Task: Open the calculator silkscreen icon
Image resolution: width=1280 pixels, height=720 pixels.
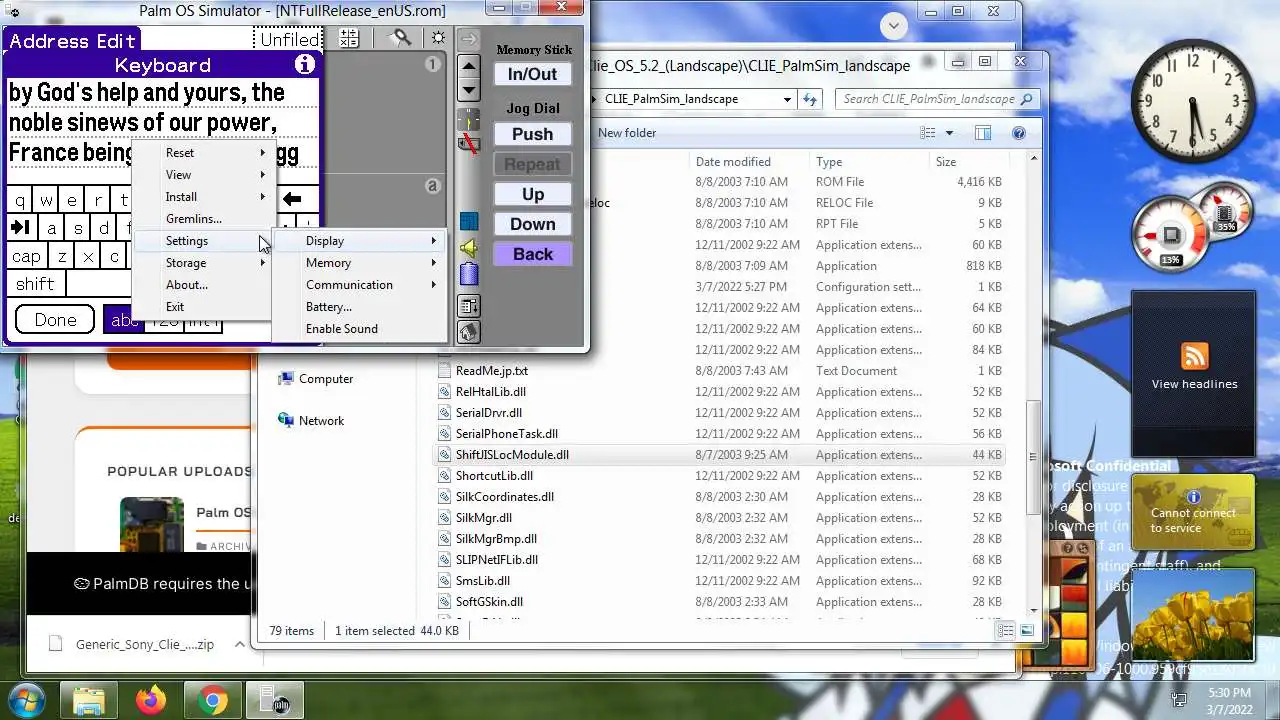Action: [349, 38]
